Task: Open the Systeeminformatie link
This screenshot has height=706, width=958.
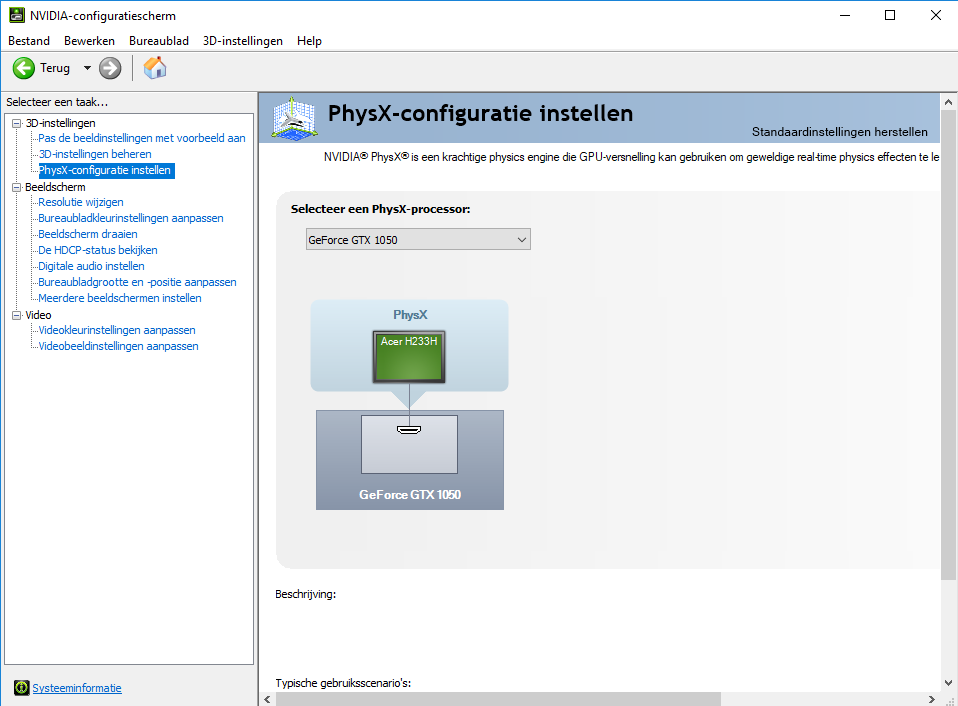Action: pos(77,688)
